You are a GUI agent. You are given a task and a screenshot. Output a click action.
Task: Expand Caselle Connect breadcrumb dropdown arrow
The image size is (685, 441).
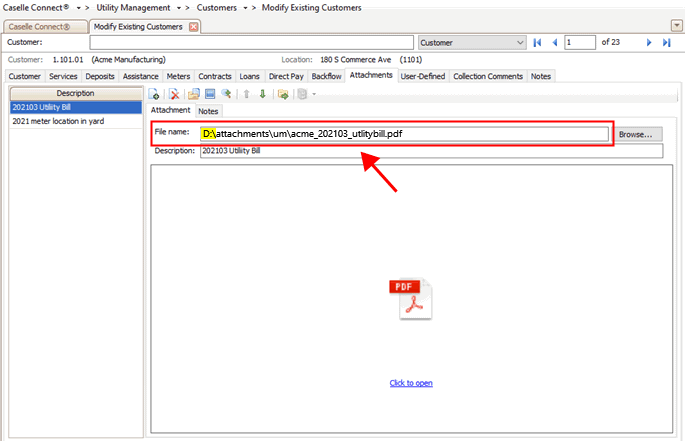[x=79, y=8]
